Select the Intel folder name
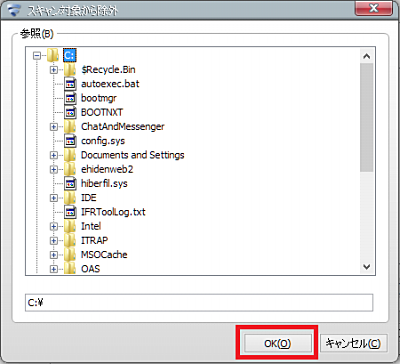 [91, 226]
